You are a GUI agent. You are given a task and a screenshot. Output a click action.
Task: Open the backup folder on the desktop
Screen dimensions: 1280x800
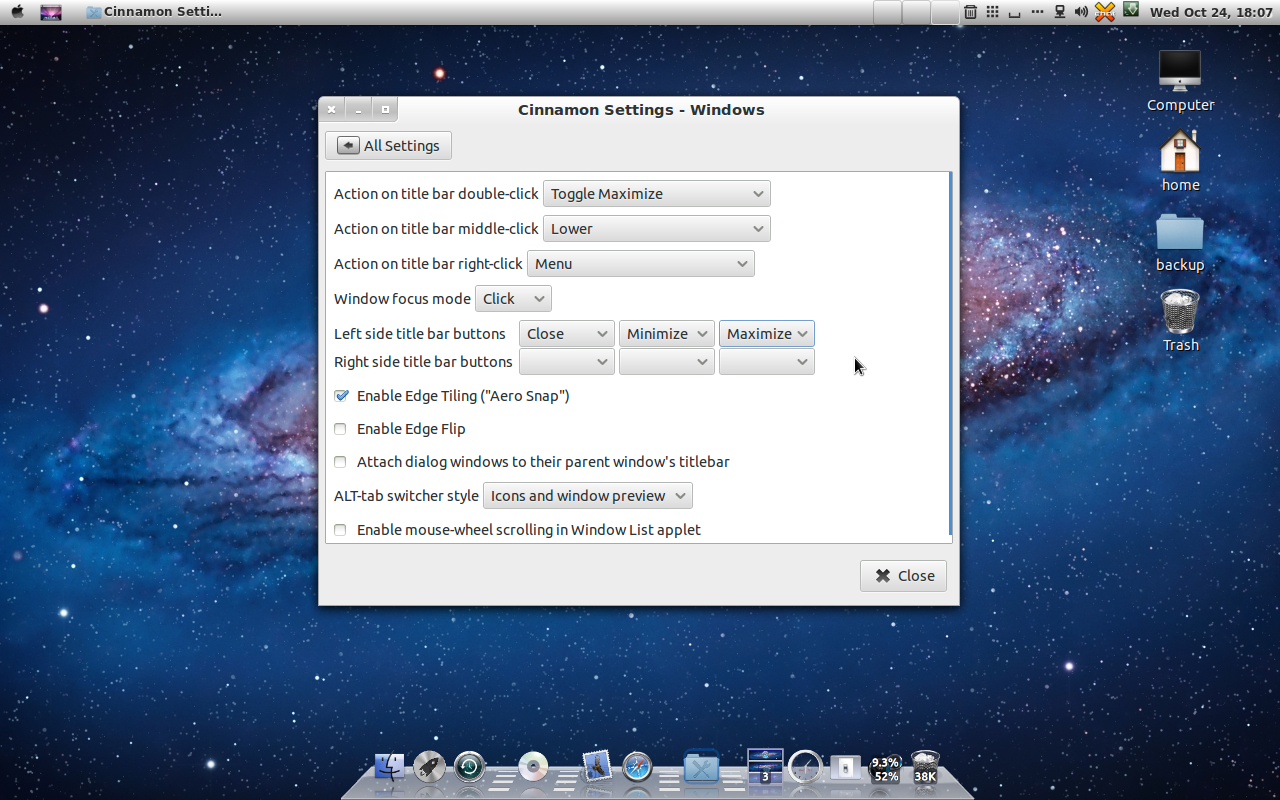click(x=1180, y=241)
